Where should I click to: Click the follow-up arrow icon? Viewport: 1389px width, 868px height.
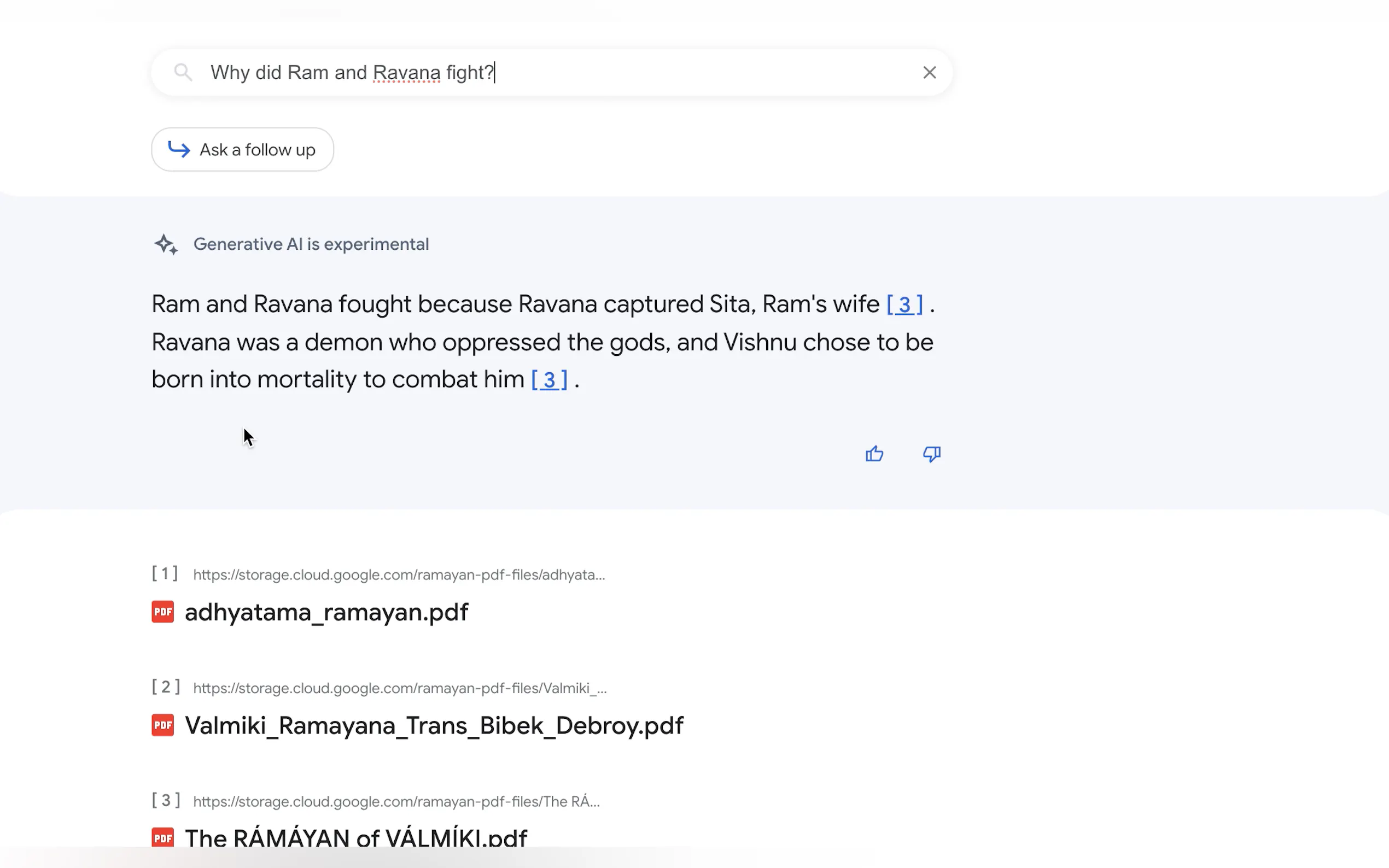(179, 150)
